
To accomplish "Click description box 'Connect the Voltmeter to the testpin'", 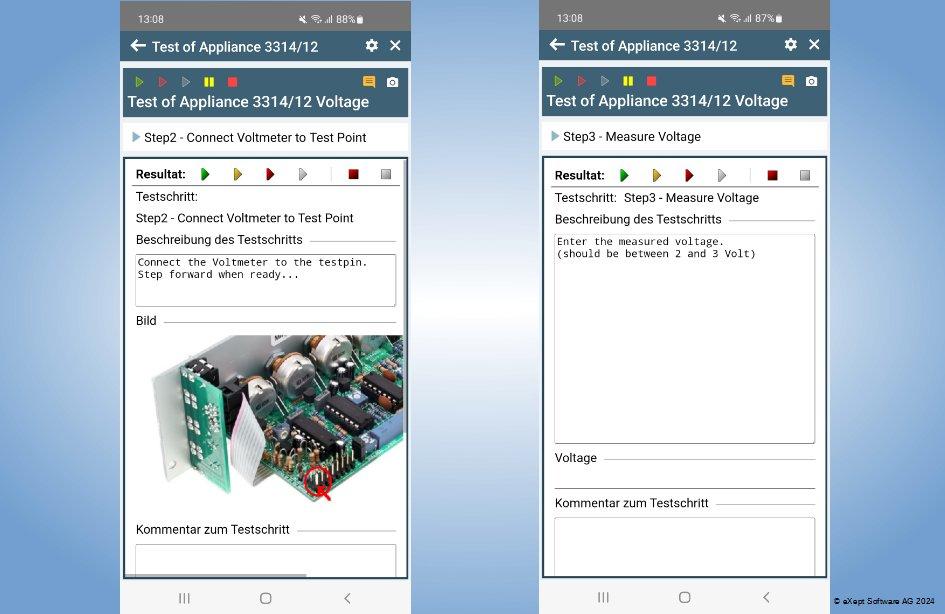I will [265, 280].
